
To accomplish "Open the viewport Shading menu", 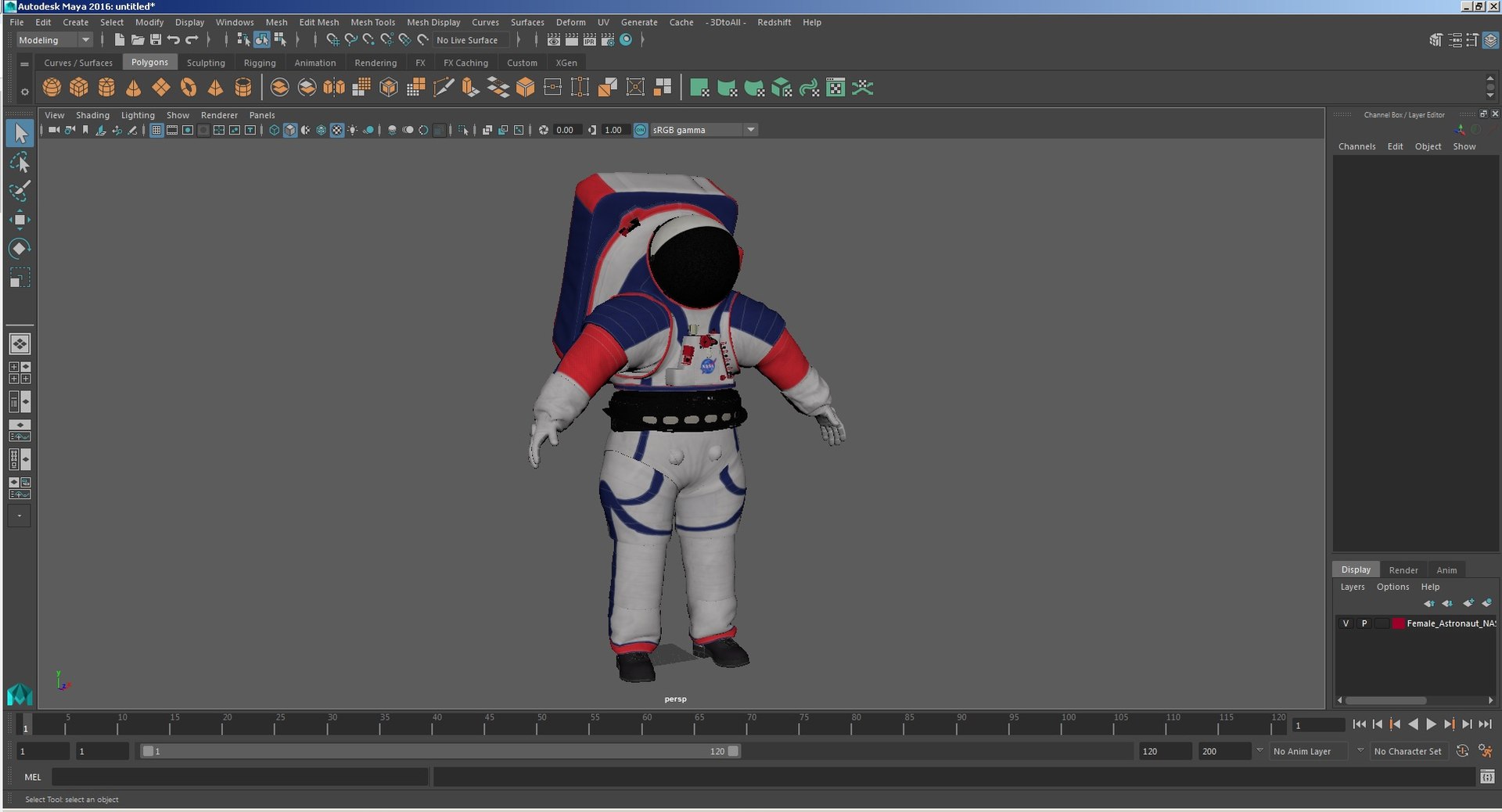I will click(92, 115).
